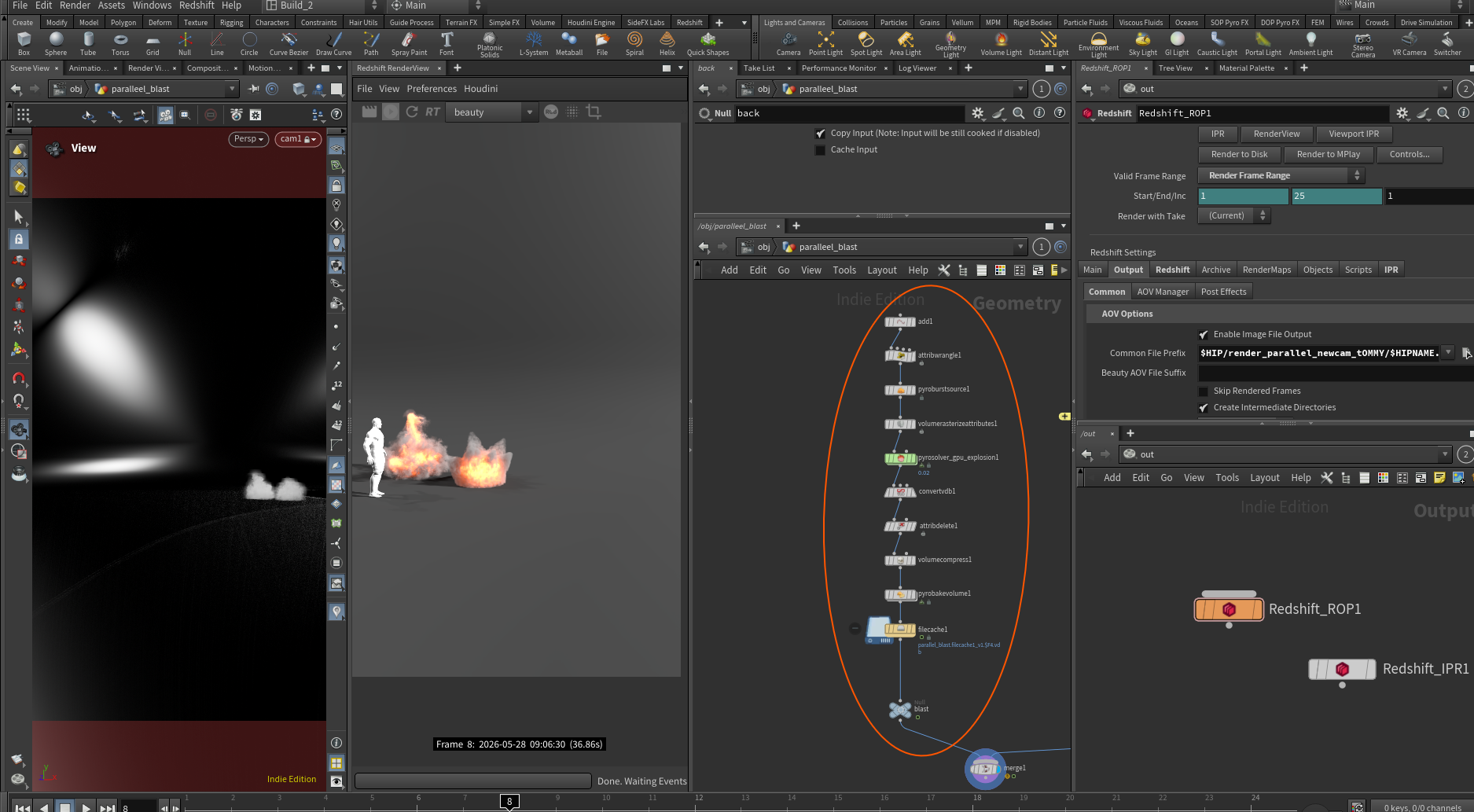1474x812 pixels.
Task: Click the pyrosolver_gpu_explosion1 node
Action: coord(900,458)
